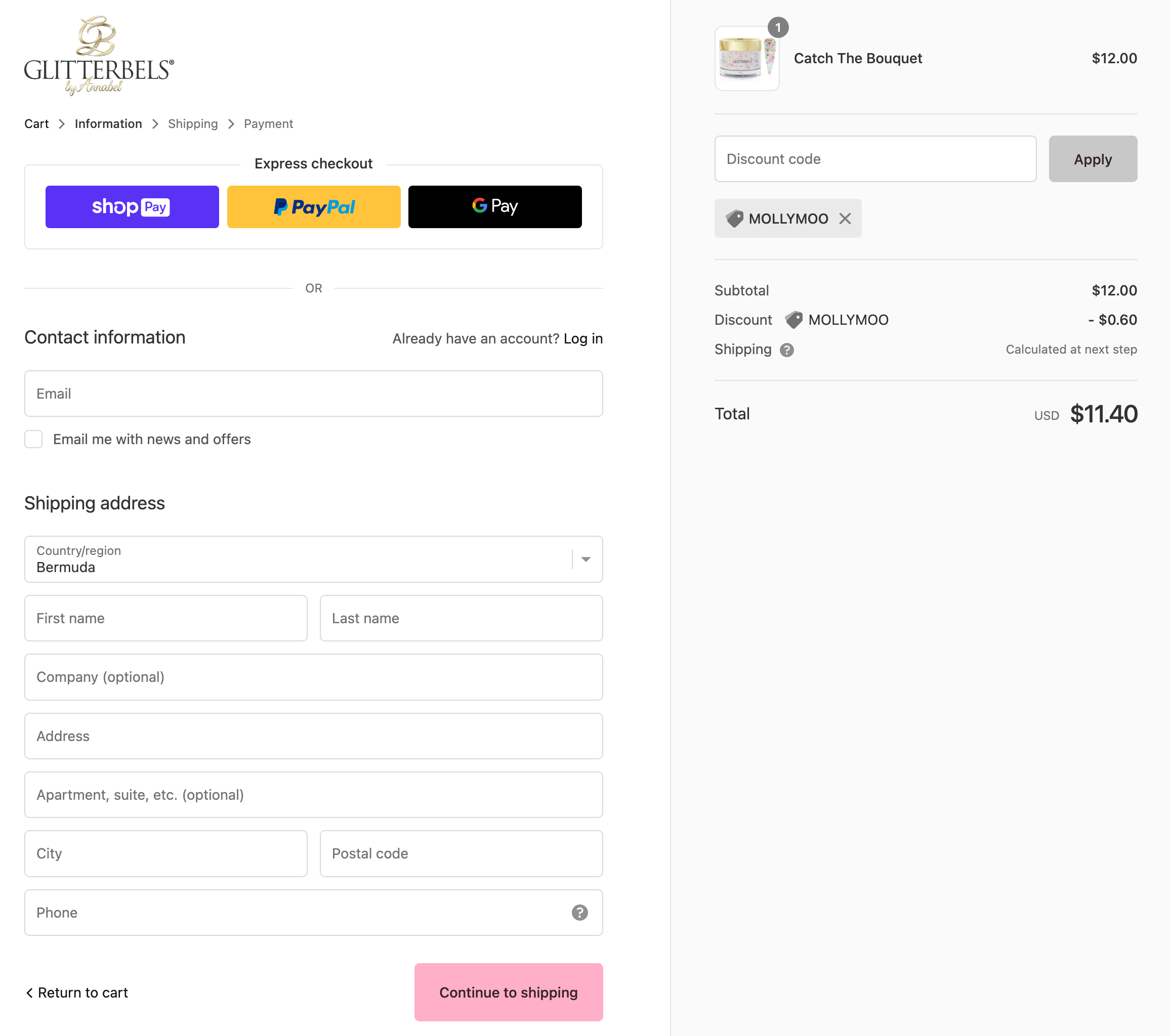The image size is (1170, 1036).
Task: Click the item quantity badge on product
Action: point(778,27)
